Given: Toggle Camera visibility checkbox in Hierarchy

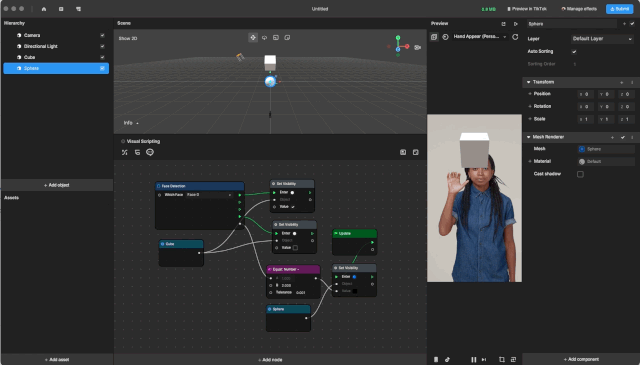Looking at the screenshot, I should coord(102,35).
